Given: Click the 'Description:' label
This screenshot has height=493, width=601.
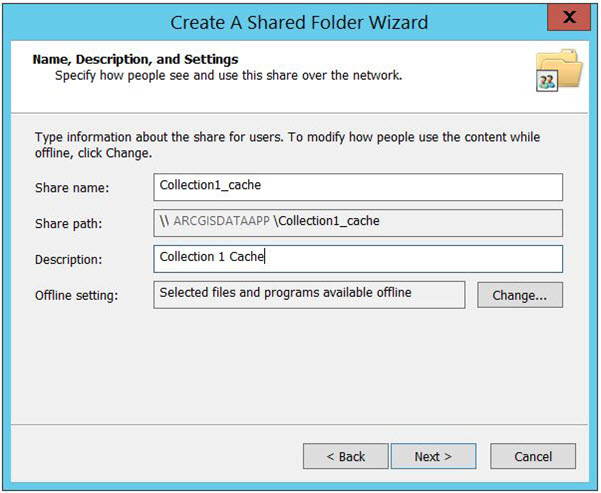Looking at the screenshot, I should 69,260.
